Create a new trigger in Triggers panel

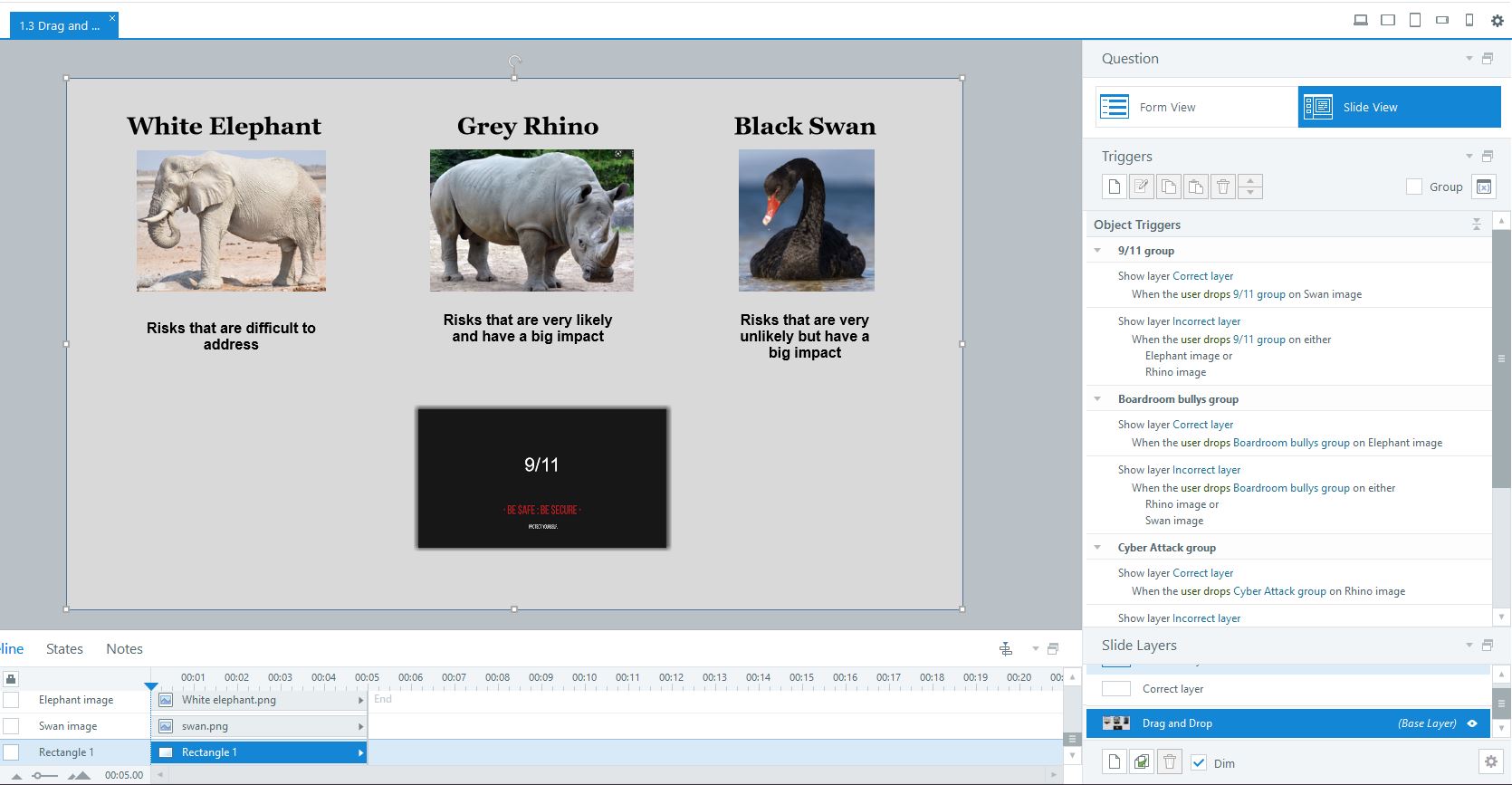pos(1115,187)
